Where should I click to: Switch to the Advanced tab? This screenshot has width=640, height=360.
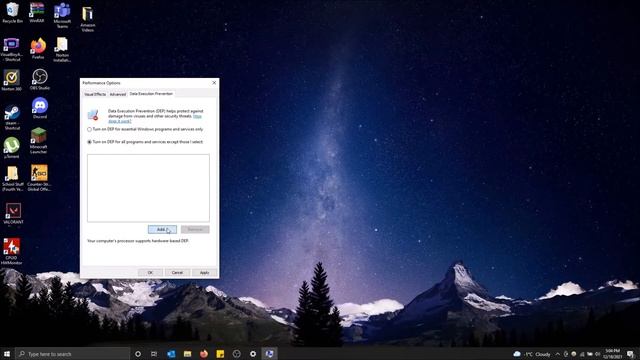[118, 94]
